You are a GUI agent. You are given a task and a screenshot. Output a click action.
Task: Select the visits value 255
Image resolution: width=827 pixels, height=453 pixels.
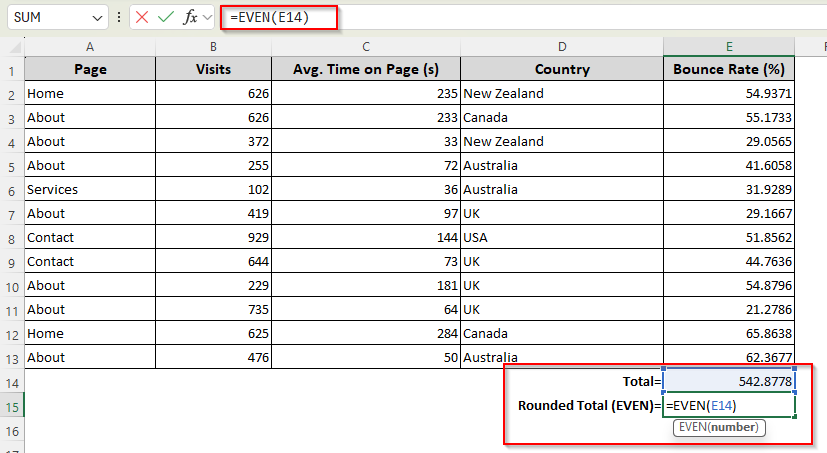point(213,165)
